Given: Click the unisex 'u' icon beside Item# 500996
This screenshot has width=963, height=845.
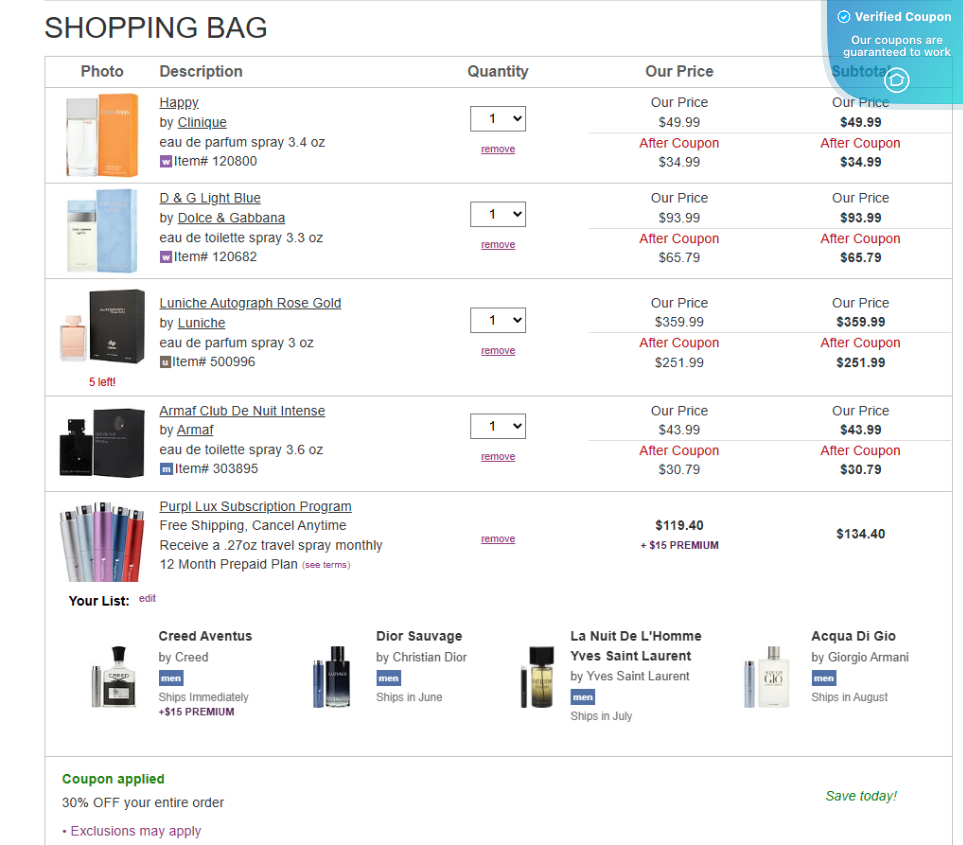Looking at the screenshot, I should 166,361.
